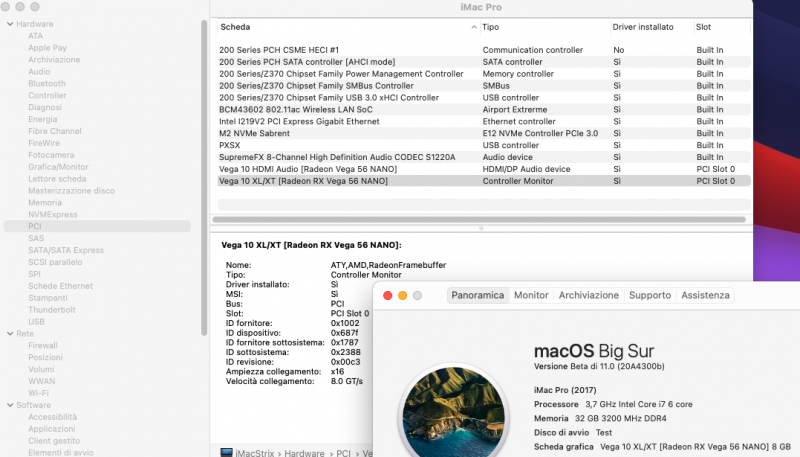This screenshot has width=800, height=457.
Task: Open the Bluetooth hardware entry
Action: click(x=47, y=84)
